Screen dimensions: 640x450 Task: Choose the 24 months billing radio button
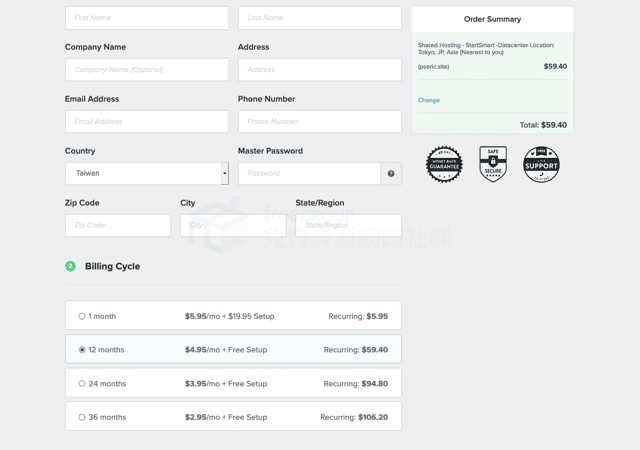coord(82,384)
